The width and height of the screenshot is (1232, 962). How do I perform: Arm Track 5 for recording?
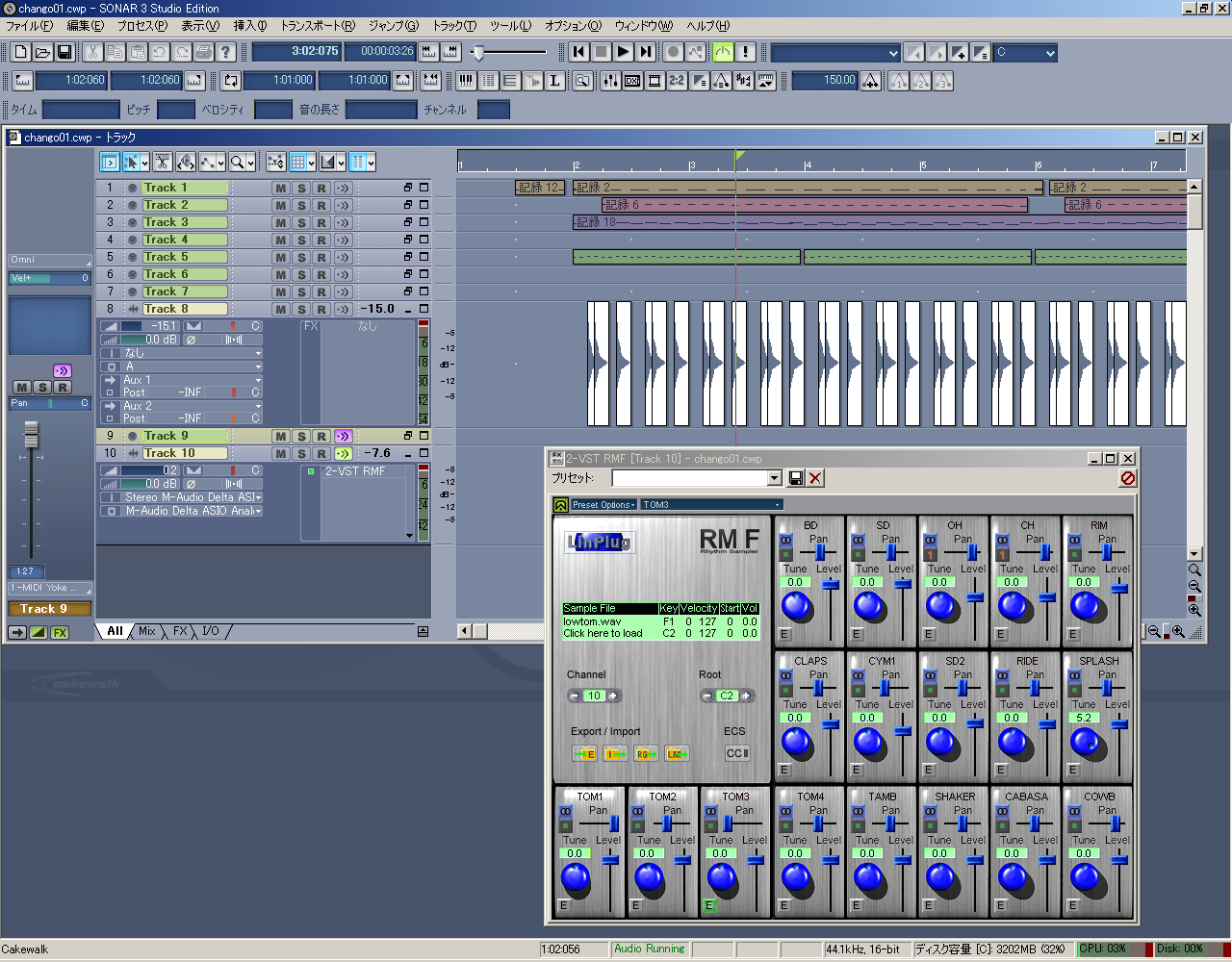(321, 258)
